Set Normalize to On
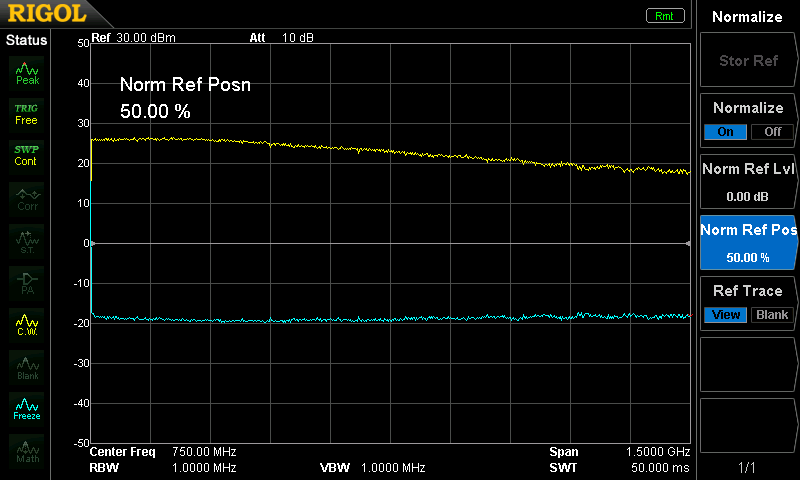 point(725,131)
